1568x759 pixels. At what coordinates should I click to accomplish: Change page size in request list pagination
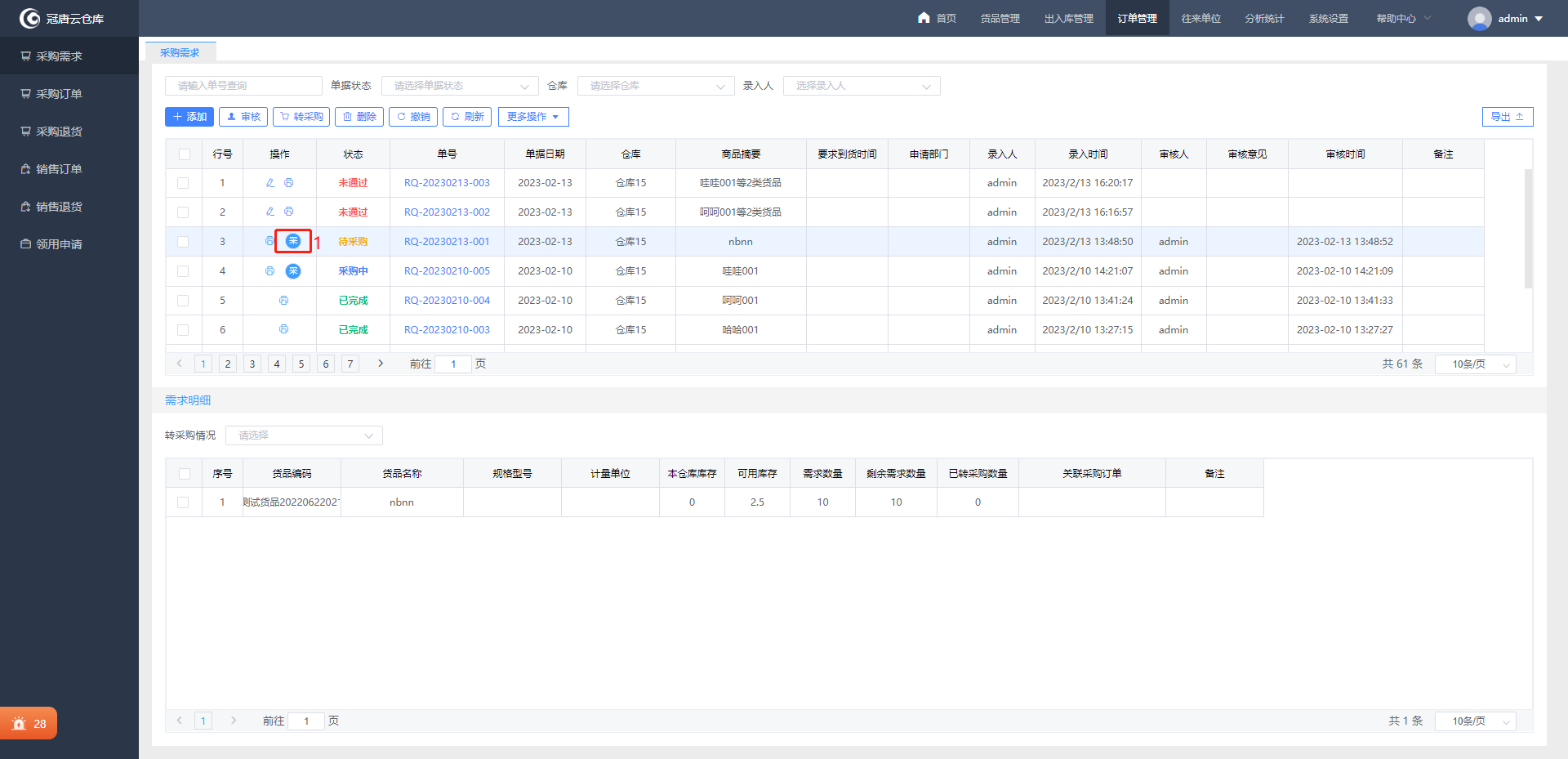click(1477, 364)
